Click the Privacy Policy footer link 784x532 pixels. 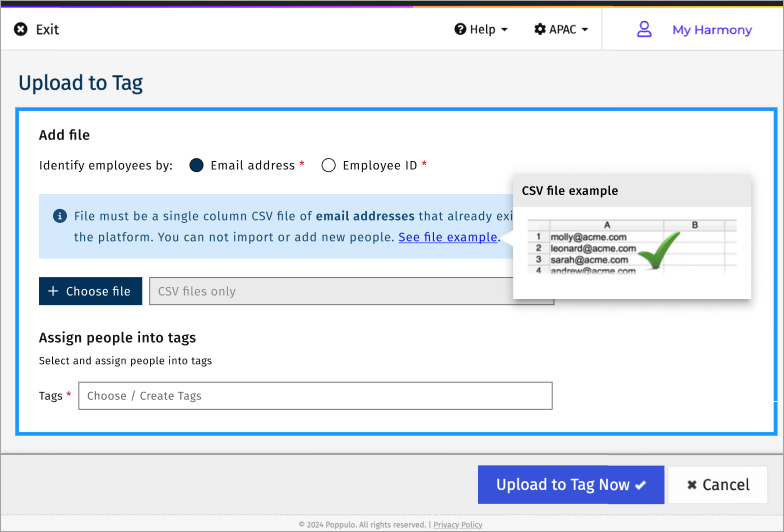[x=458, y=524]
